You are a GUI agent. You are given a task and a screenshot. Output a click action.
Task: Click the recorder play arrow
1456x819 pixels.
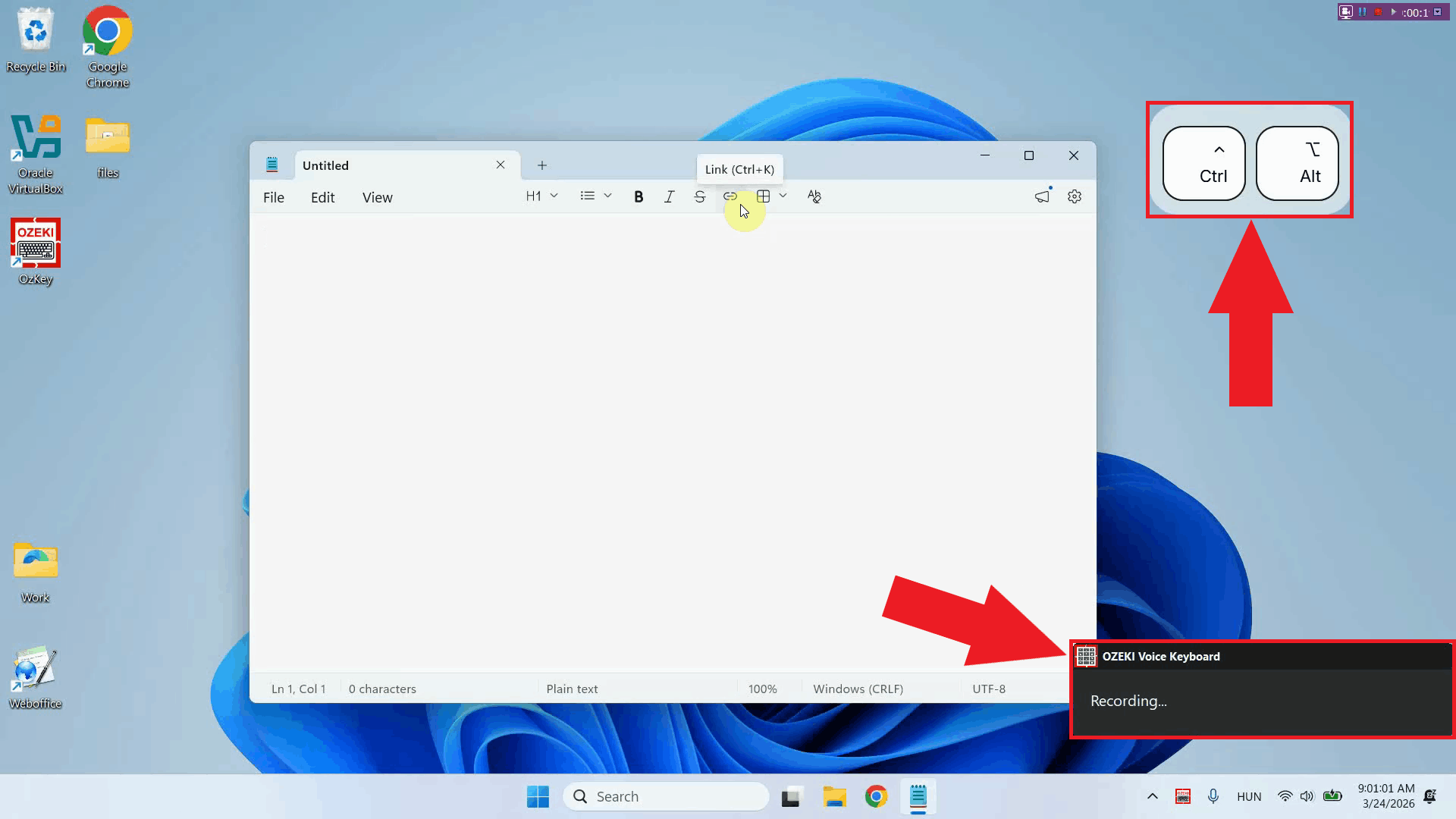1393,11
